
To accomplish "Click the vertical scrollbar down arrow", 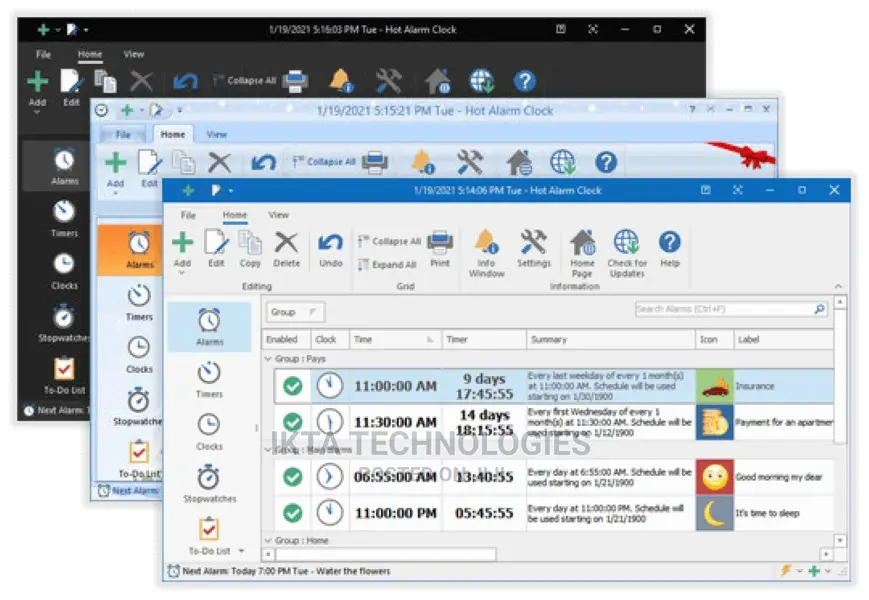I will coord(840,540).
